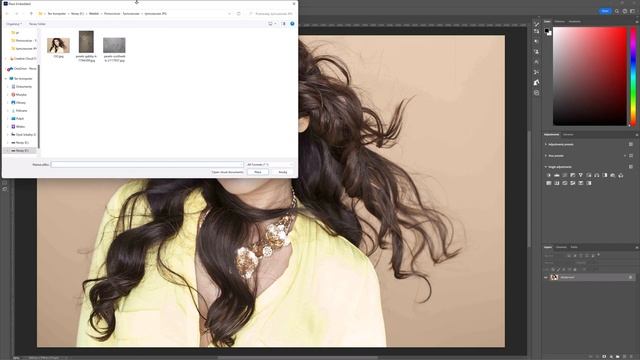Screen dimensions: 640x360
Task: Click the Place button
Action: coord(258,172)
